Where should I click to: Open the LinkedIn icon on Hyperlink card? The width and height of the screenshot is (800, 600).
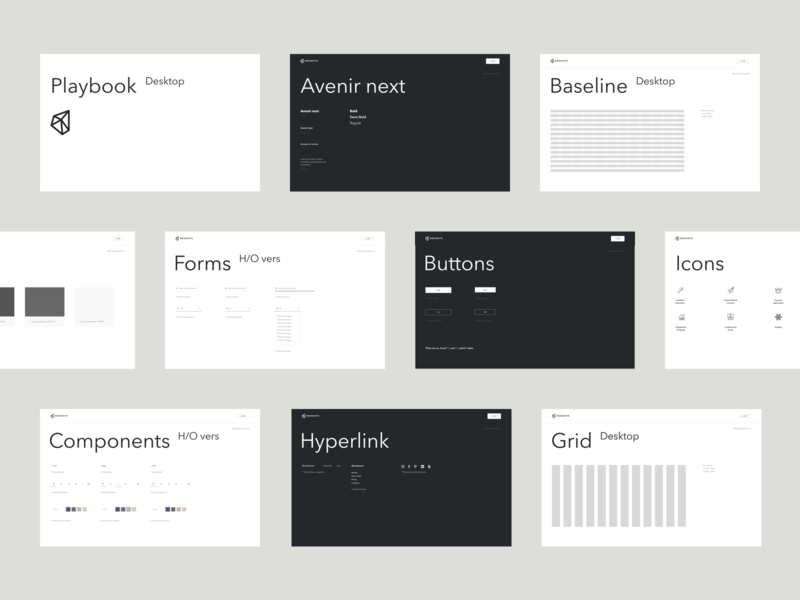click(422, 466)
